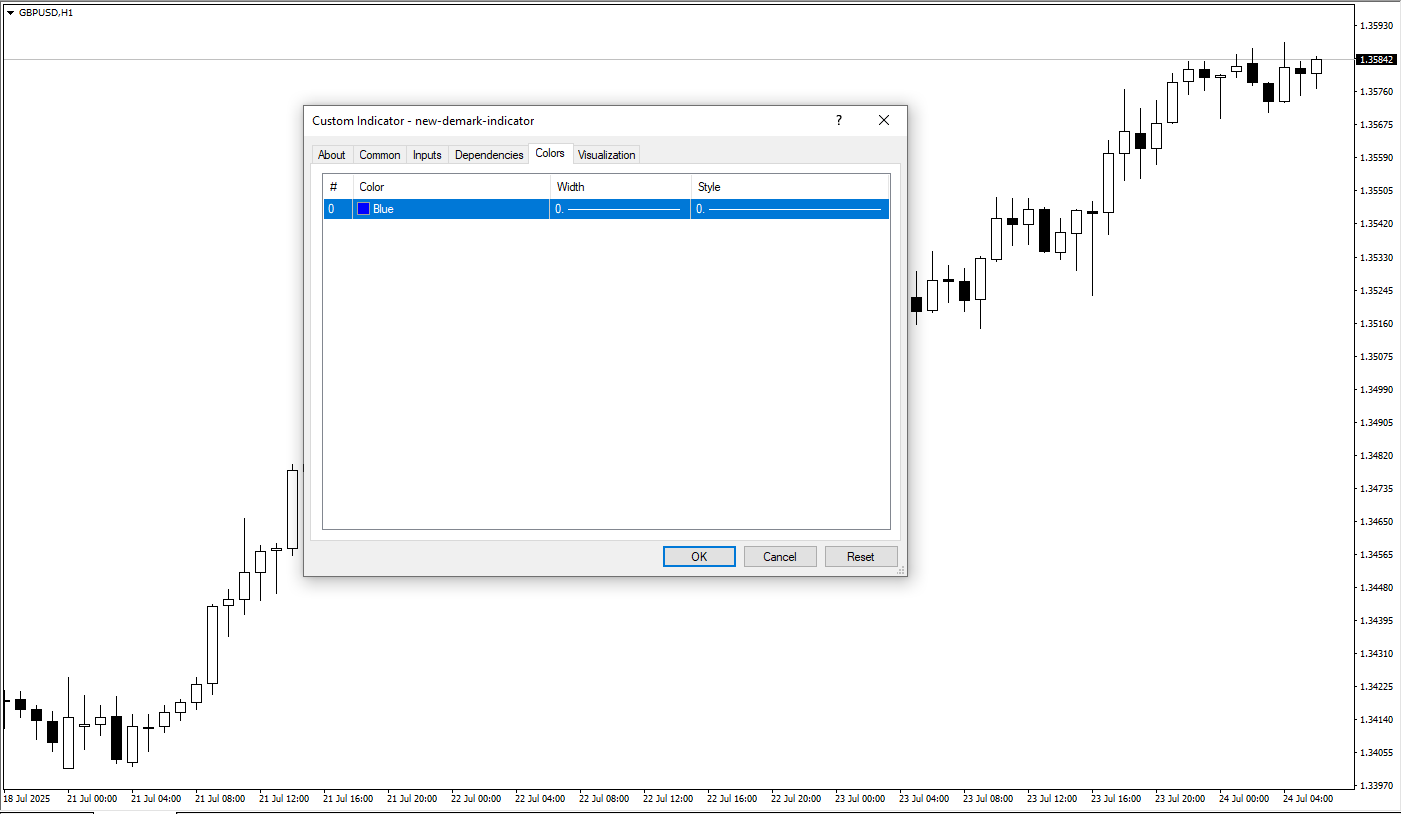The width and height of the screenshot is (1401, 814).
Task: Click the 1.33970 price axis label
Action: (1376, 786)
